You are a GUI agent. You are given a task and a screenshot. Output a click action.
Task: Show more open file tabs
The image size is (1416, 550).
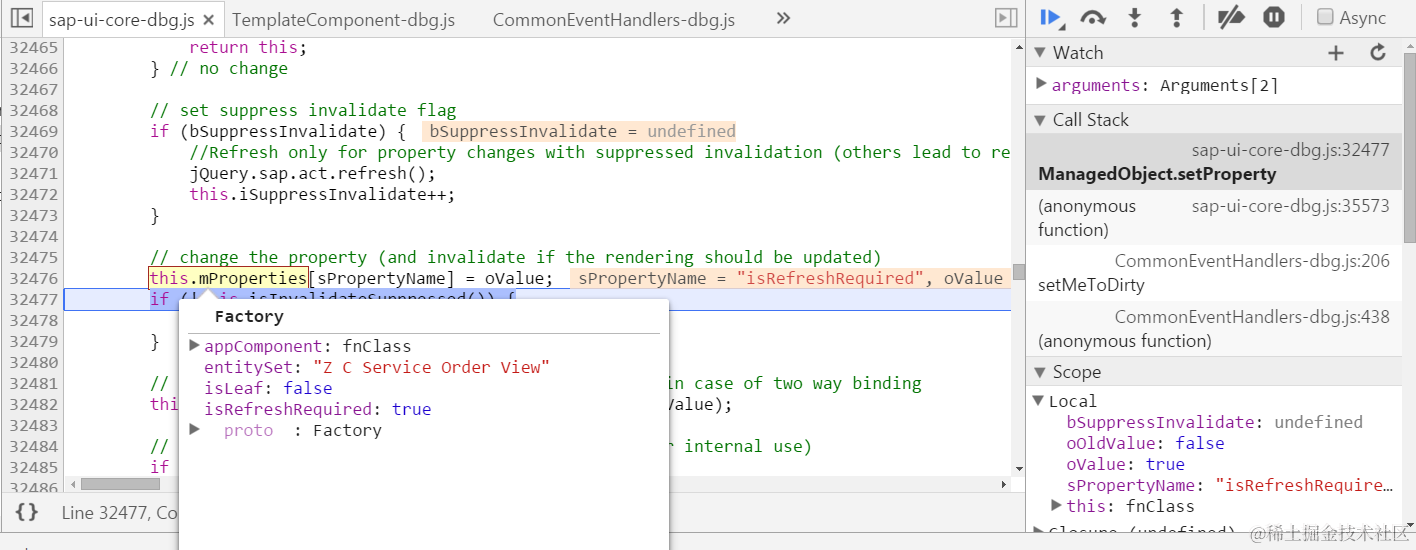click(783, 18)
